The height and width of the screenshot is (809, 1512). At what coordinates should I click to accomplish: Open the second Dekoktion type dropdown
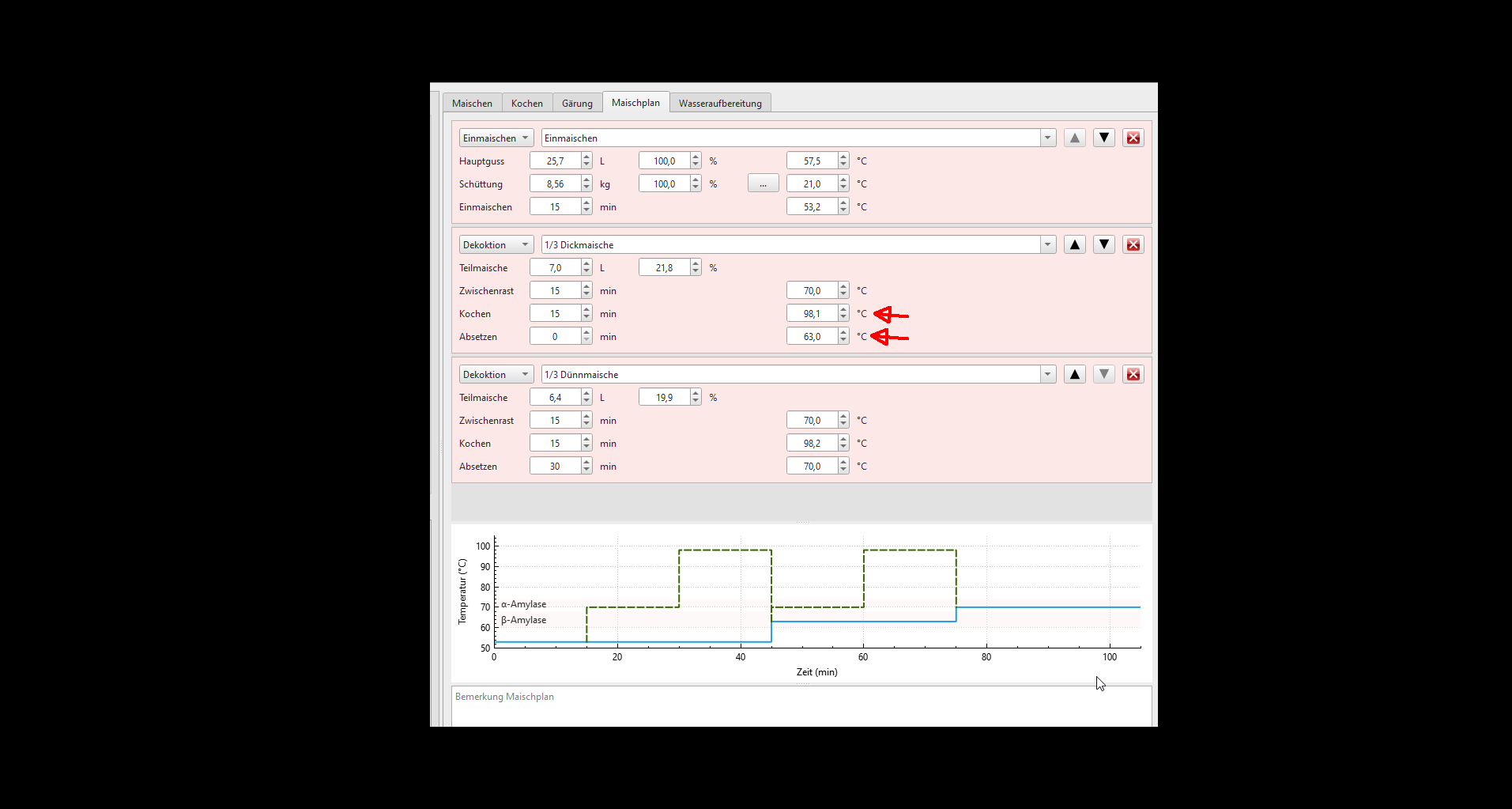[496, 374]
